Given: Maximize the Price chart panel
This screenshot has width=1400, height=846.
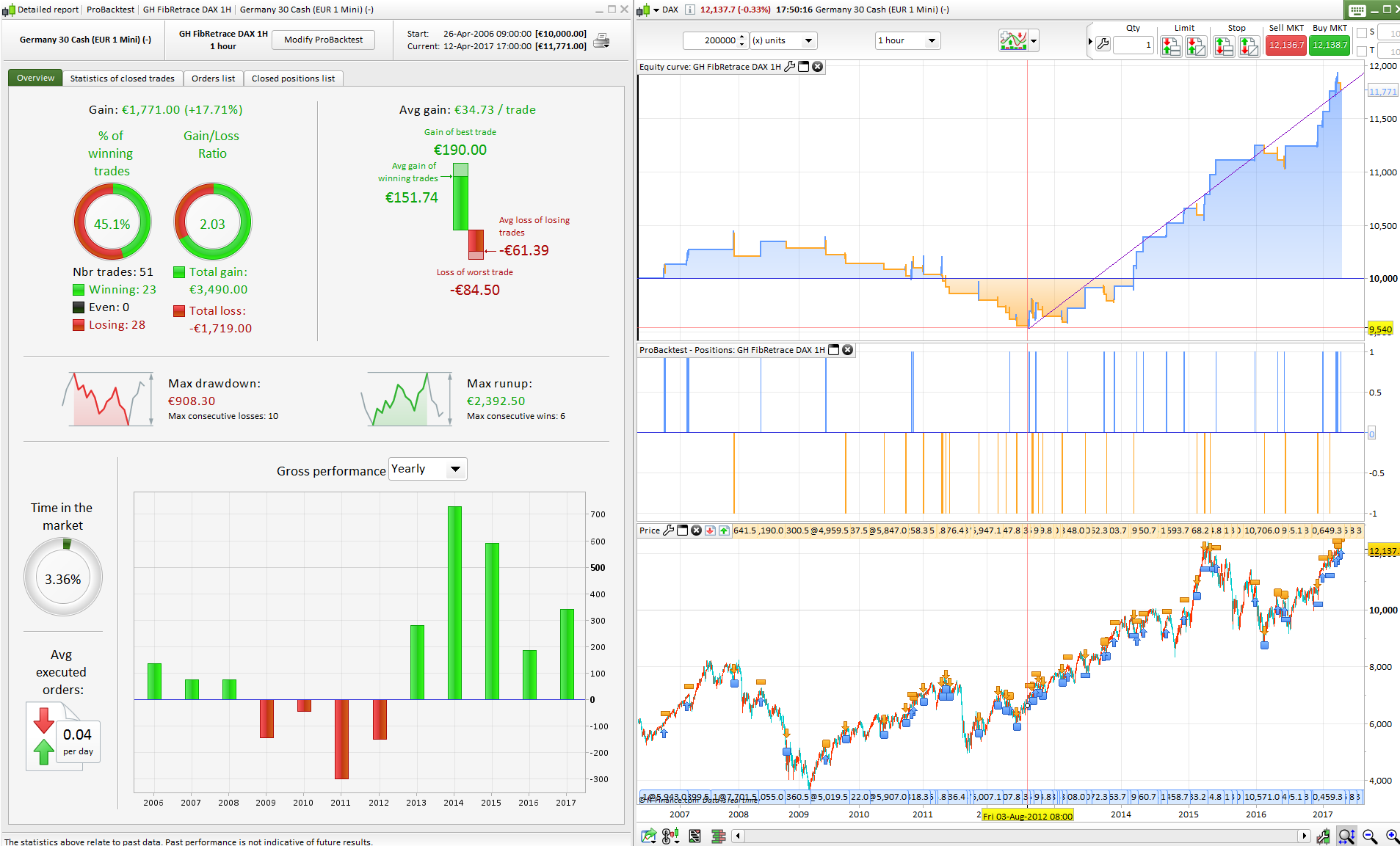Looking at the screenshot, I should pyautogui.click(x=683, y=530).
